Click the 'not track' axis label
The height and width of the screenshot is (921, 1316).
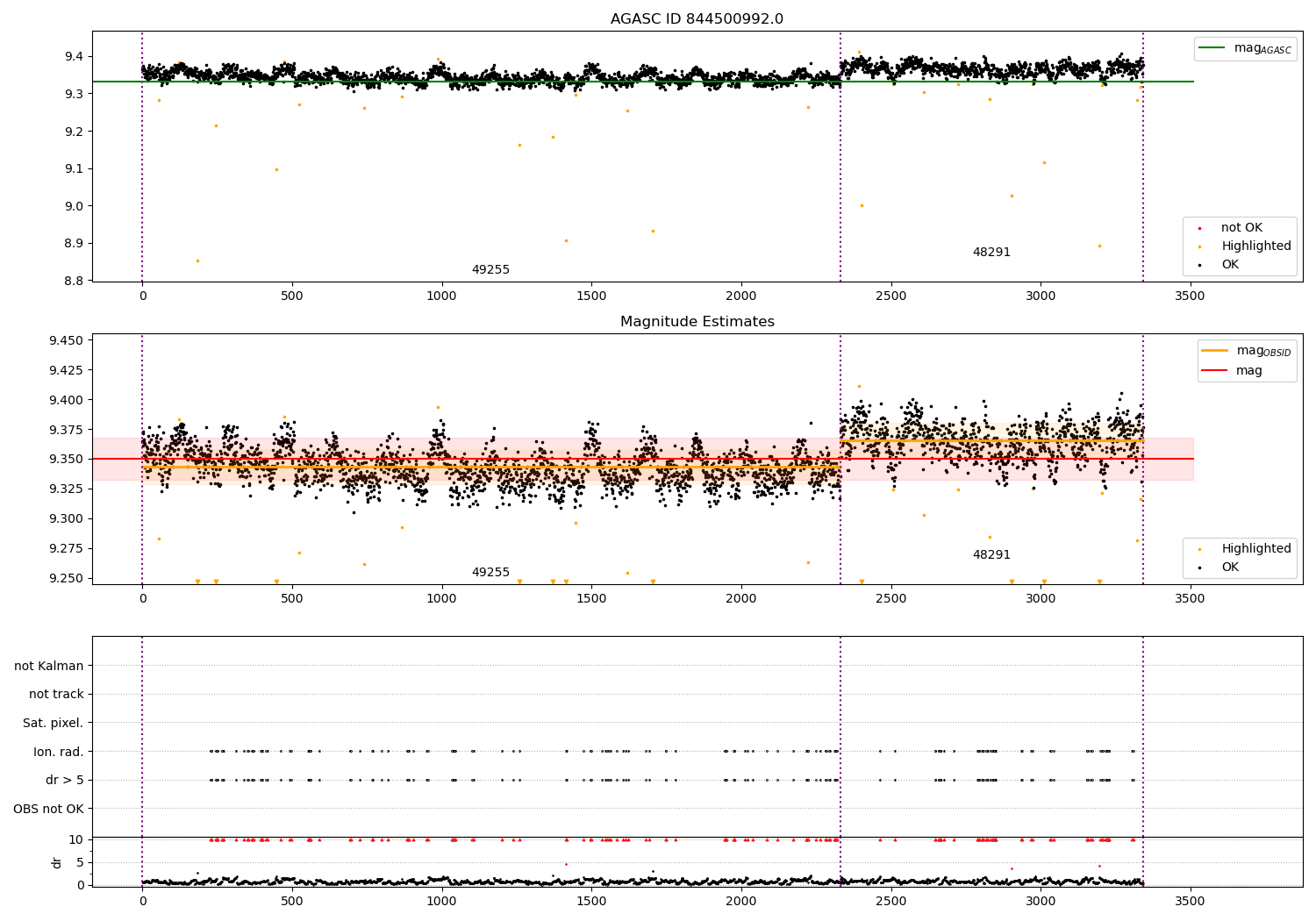point(56,695)
